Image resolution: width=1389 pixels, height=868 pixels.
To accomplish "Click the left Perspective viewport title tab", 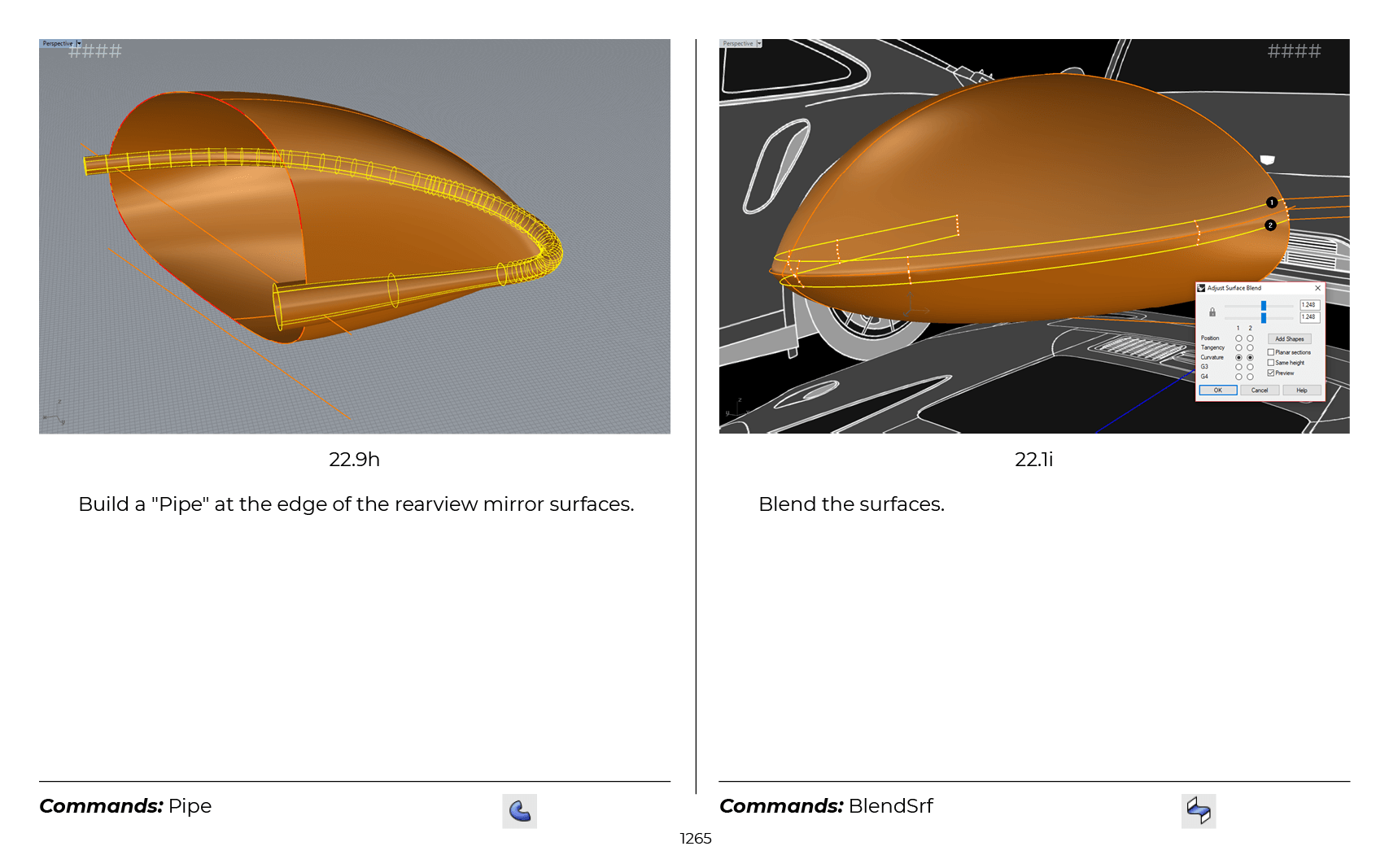I will (x=57, y=44).
